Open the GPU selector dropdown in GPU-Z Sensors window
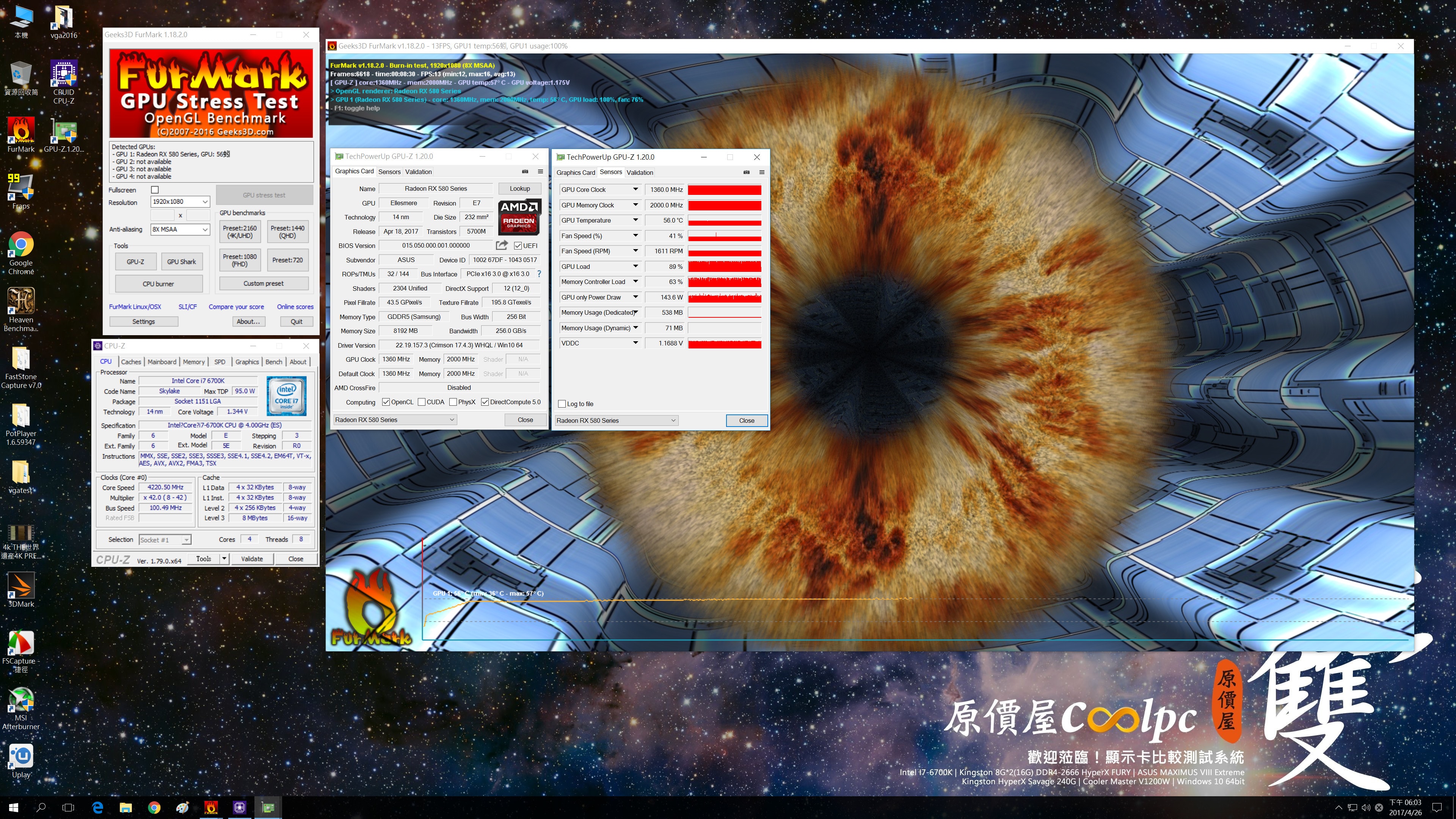The image size is (1456, 819). [616, 420]
